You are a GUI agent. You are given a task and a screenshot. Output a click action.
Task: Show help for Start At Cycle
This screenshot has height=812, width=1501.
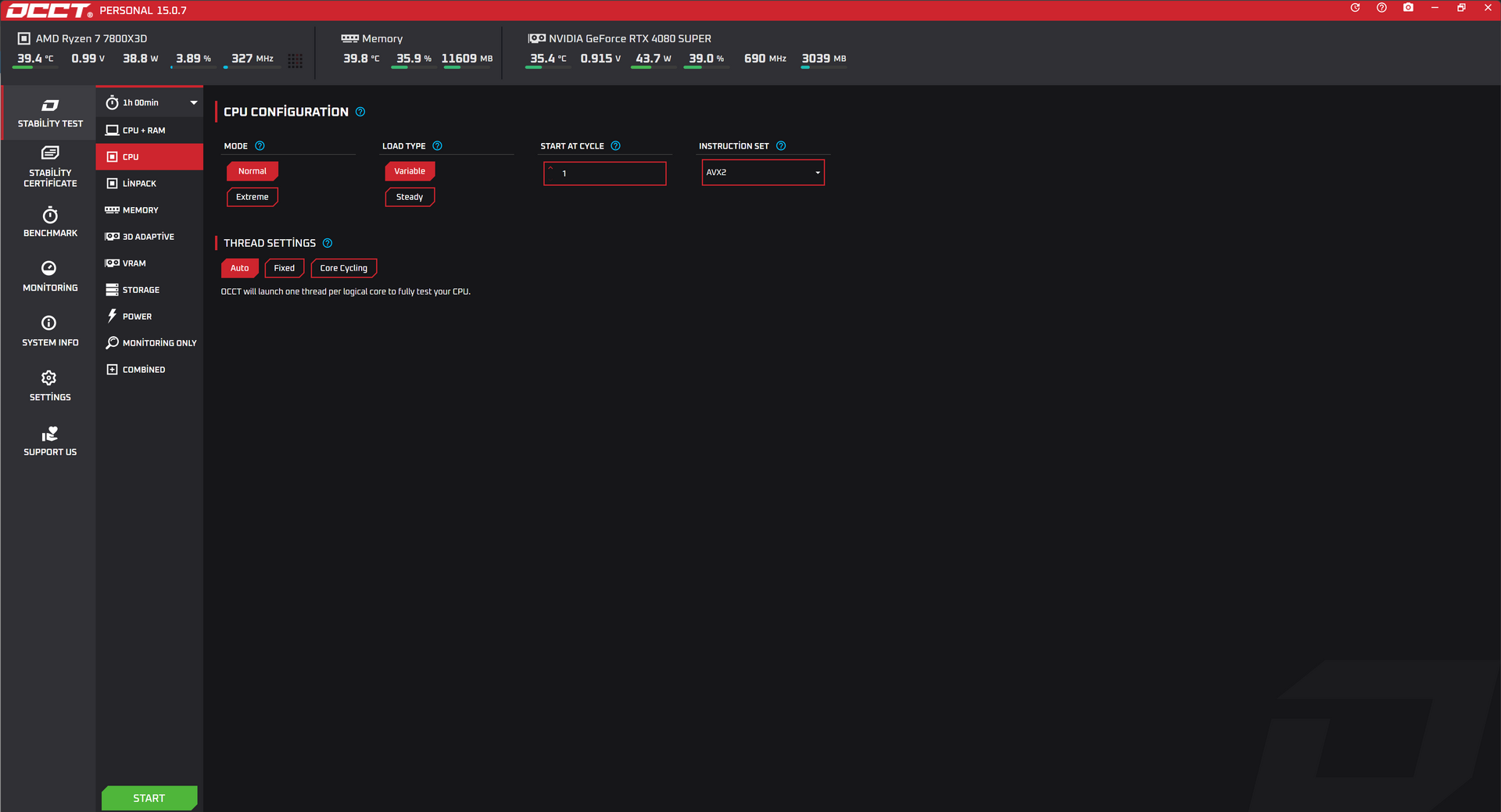[615, 146]
